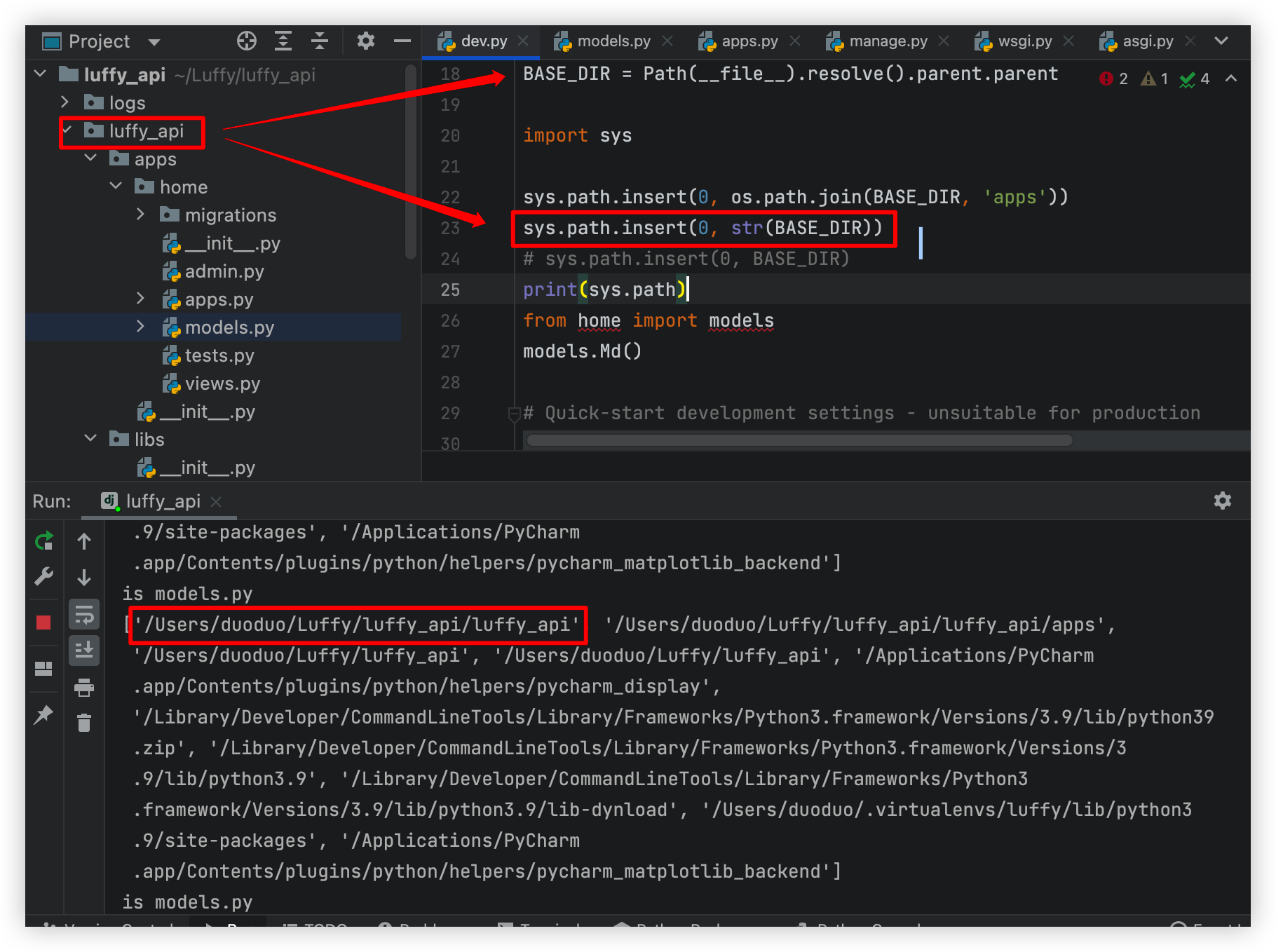Expand the logs folder
This screenshot has height=952, width=1276.
pos(65,102)
